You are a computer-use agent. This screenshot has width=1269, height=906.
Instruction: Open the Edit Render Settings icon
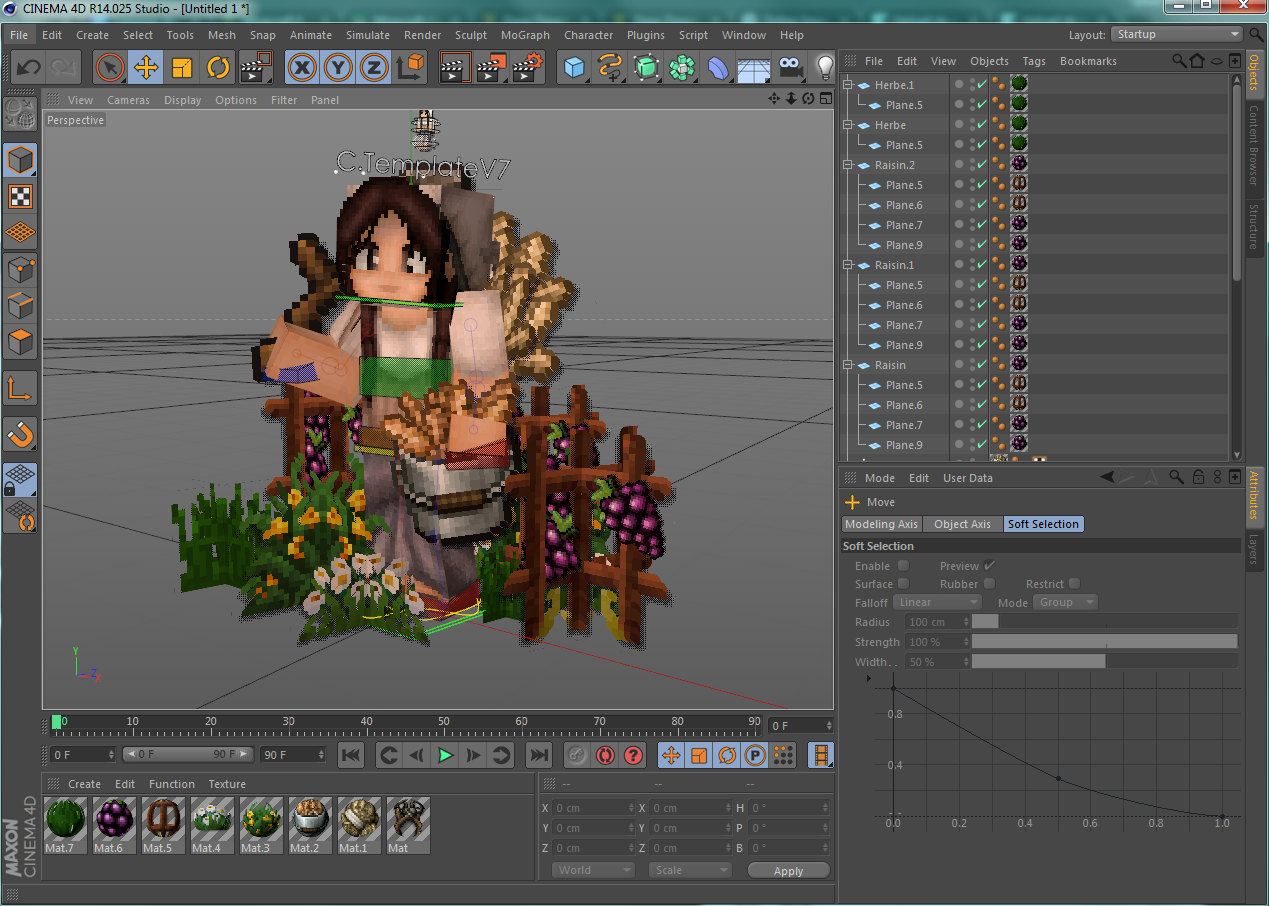pyautogui.click(x=527, y=68)
